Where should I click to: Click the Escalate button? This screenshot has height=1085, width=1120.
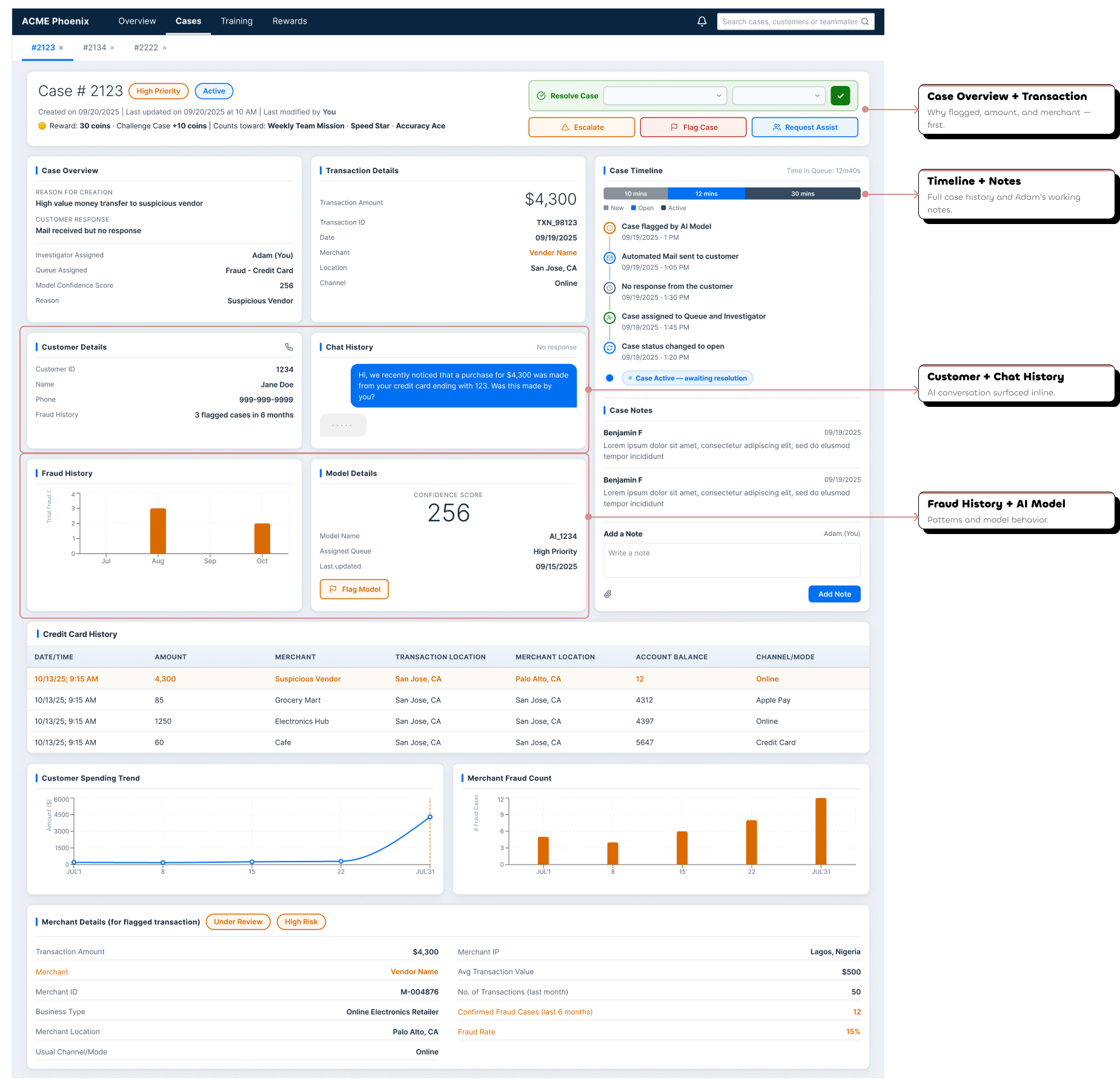click(x=582, y=127)
